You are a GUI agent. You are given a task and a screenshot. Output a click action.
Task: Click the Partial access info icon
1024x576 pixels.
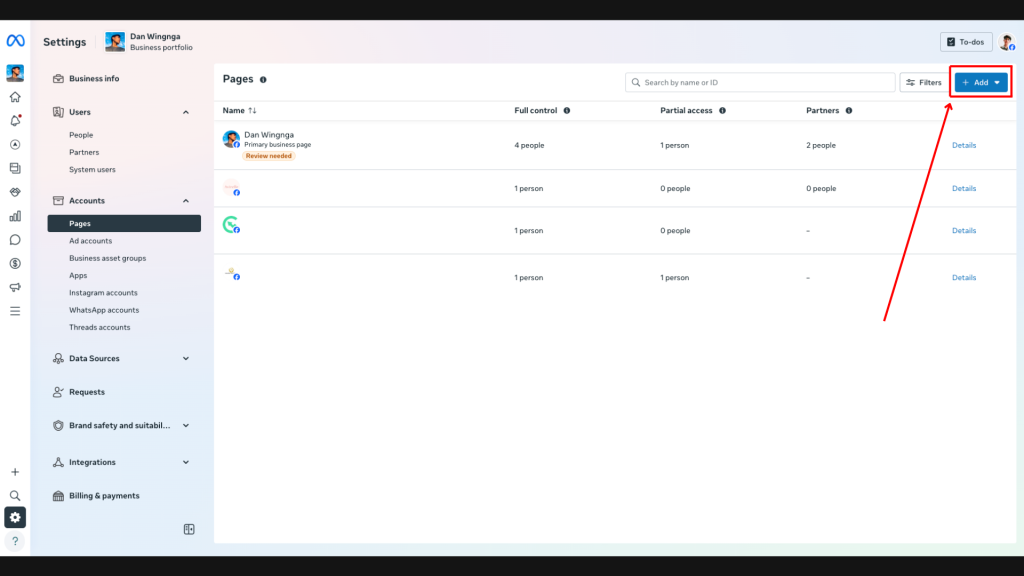click(x=722, y=110)
